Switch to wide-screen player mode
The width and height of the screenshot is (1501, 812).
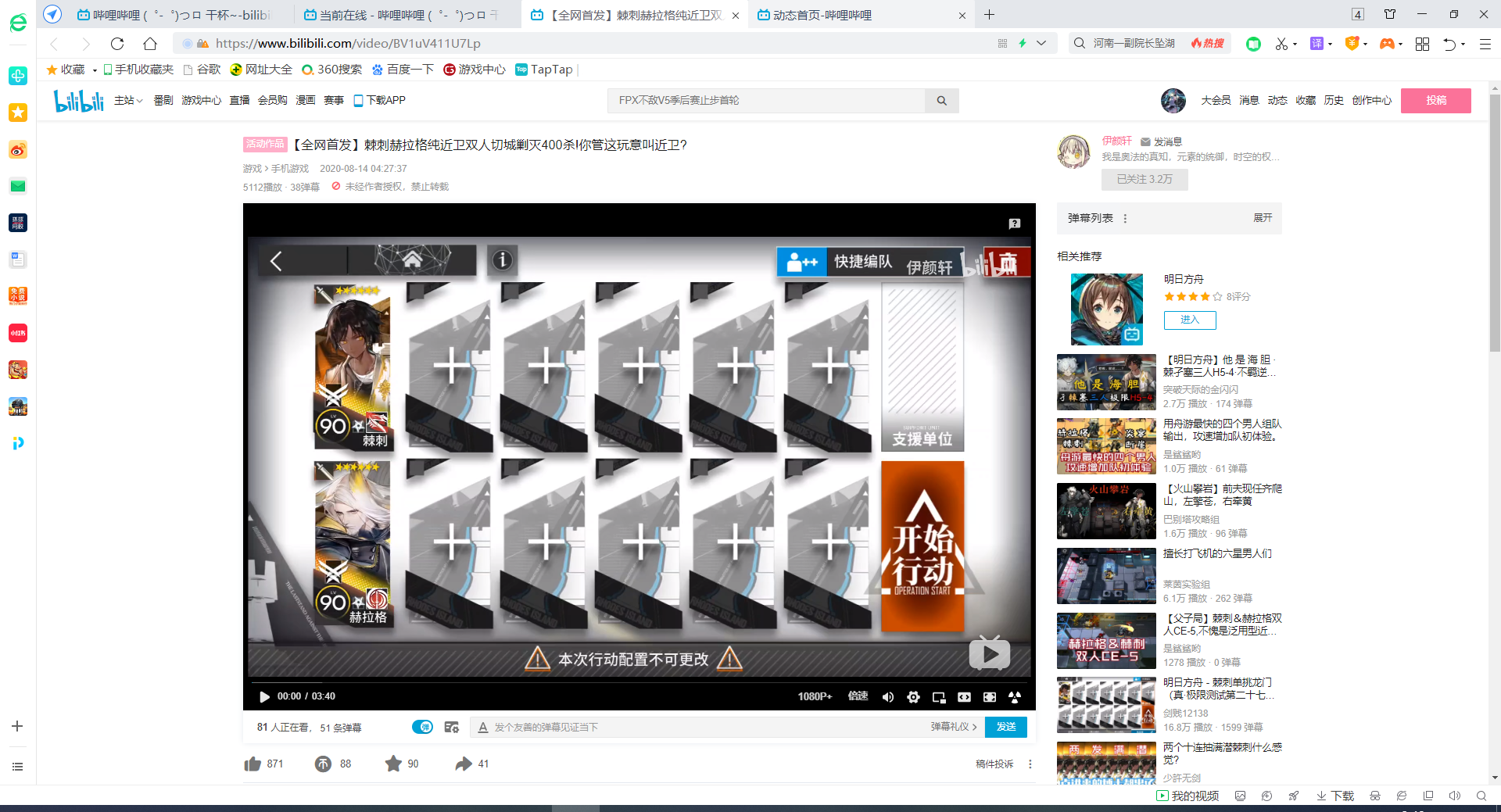click(x=964, y=697)
